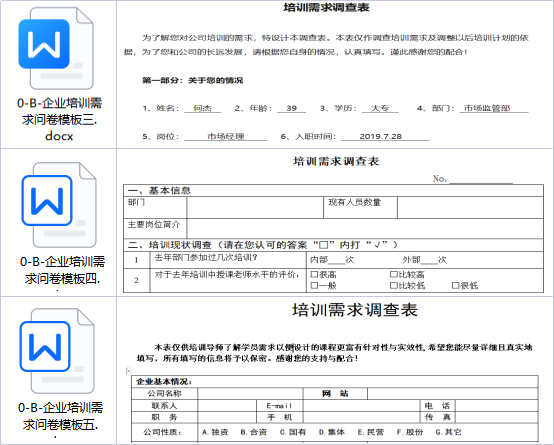Click the hire date field 2019.7.28

click(x=385, y=136)
